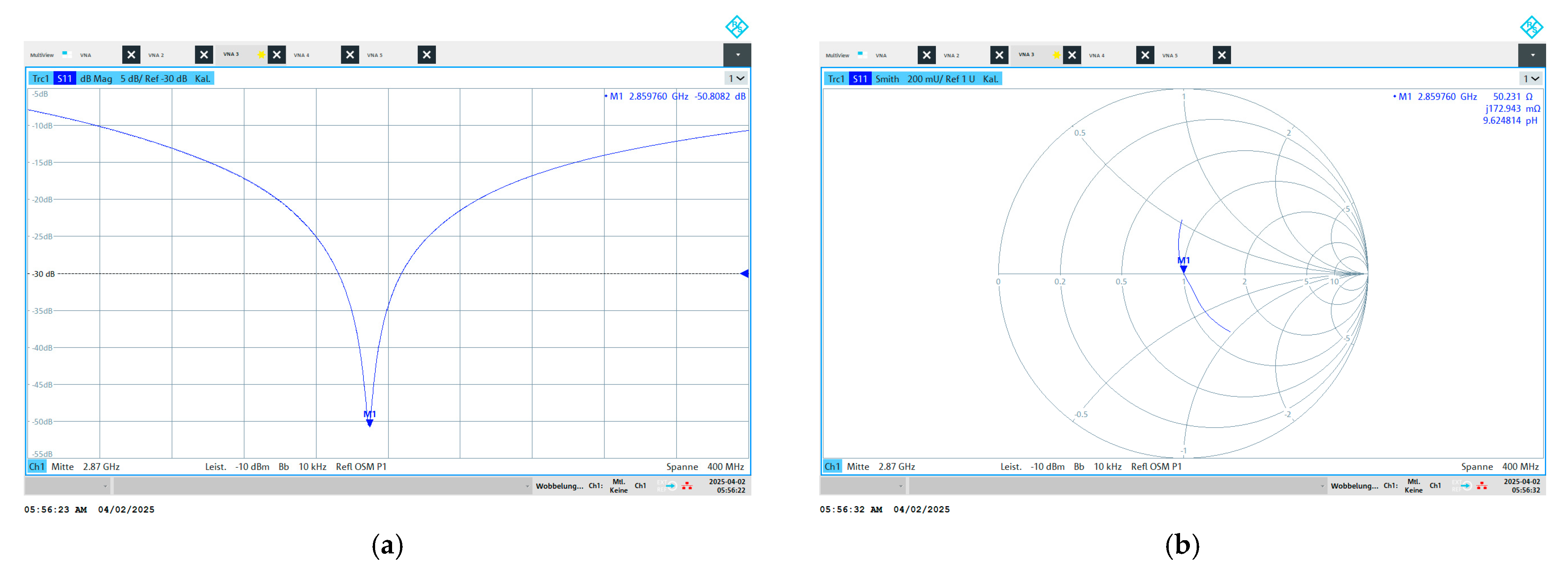Switch to the VNA 2 tab in the Smith chart window
The width and height of the screenshot is (1568, 570).
click(x=951, y=55)
